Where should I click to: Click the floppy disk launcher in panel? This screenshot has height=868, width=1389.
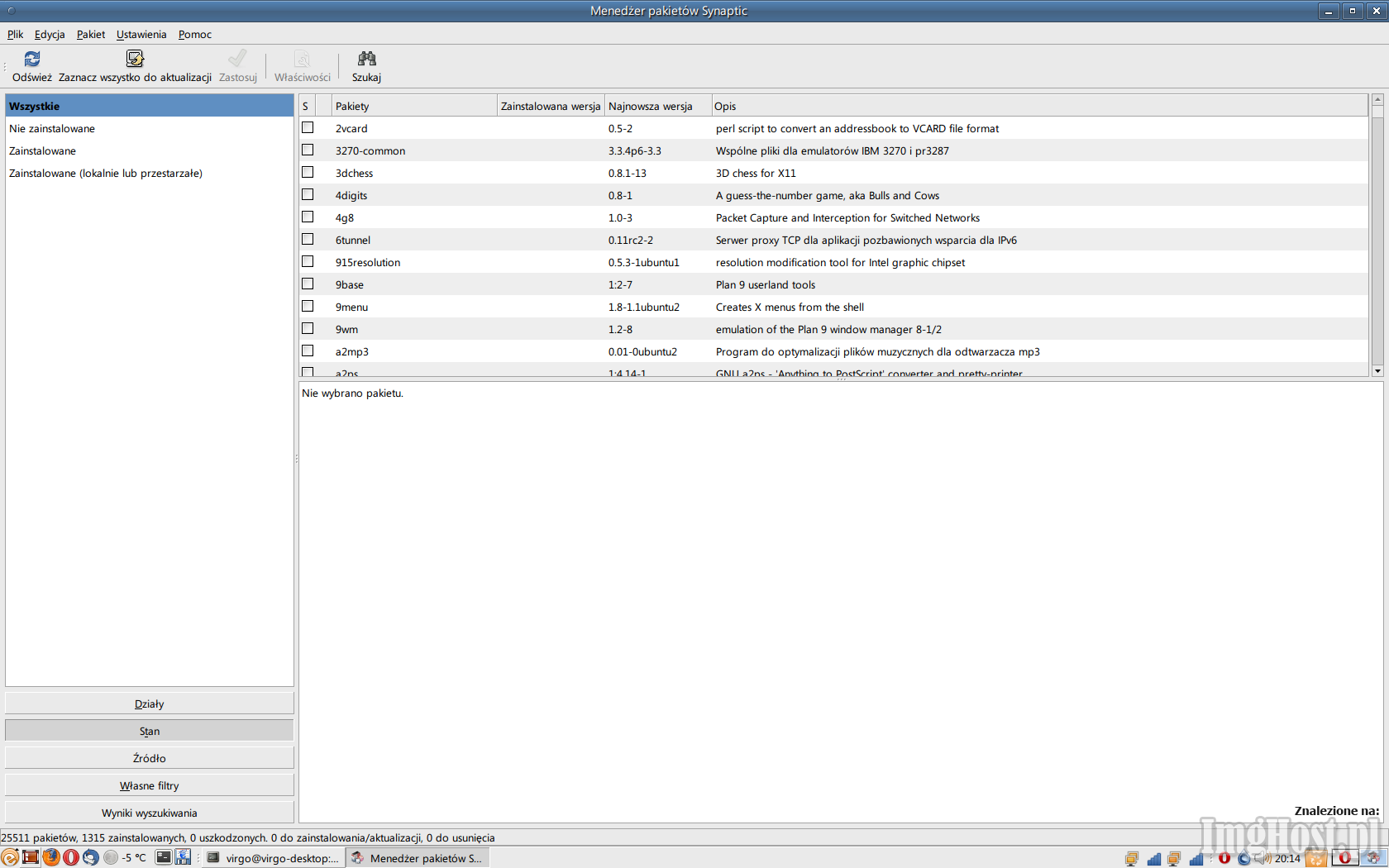pyautogui.click(x=183, y=857)
